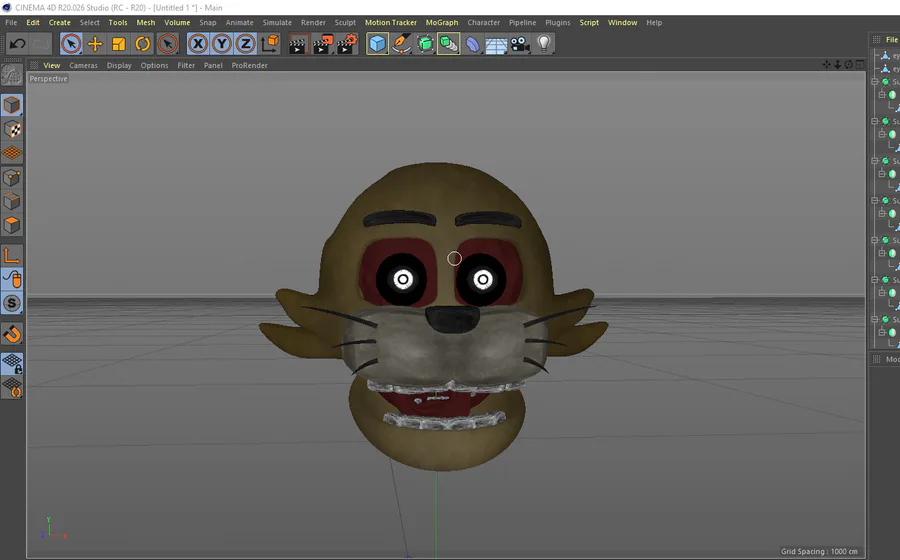Select the Live Selection tool
The height and width of the screenshot is (560, 900).
coord(71,44)
